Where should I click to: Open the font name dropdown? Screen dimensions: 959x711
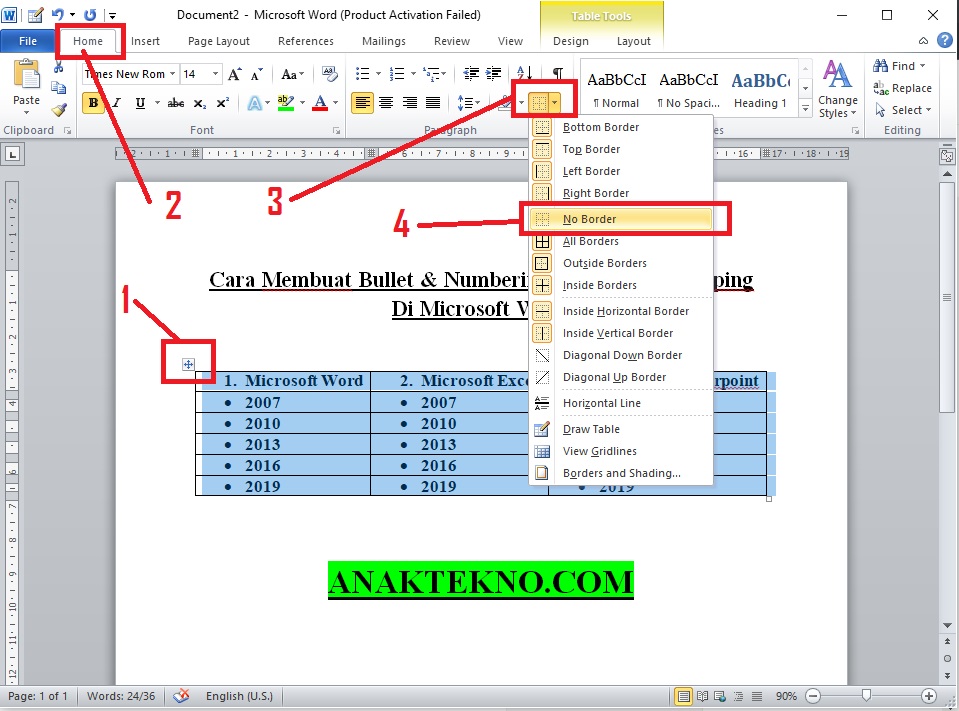click(x=172, y=74)
